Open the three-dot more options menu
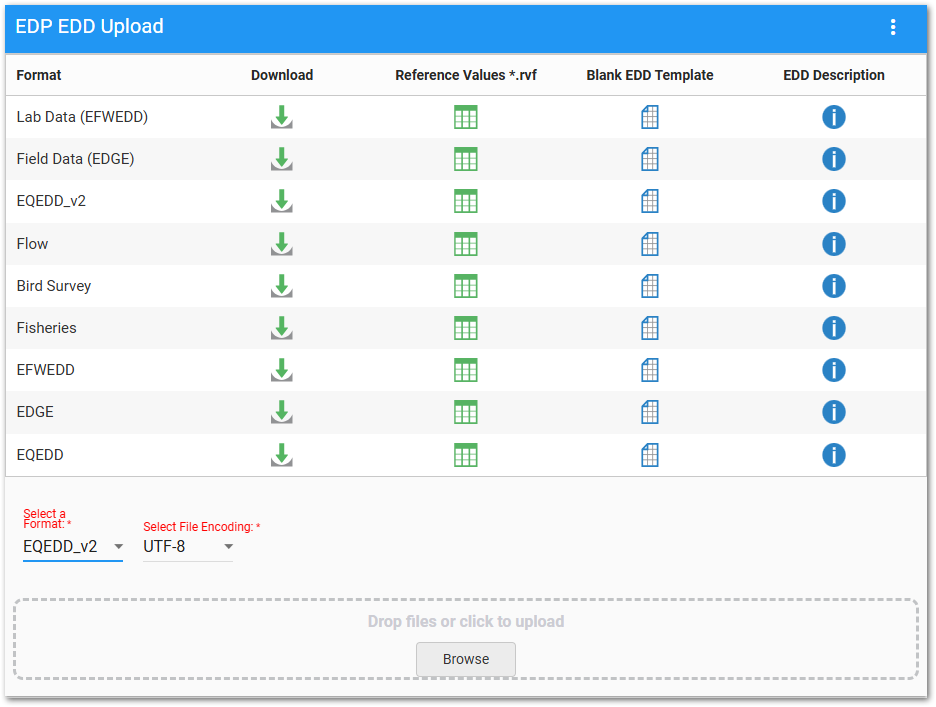Viewport: 936px width, 707px height. pyautogui.click(x=893, y=28)
